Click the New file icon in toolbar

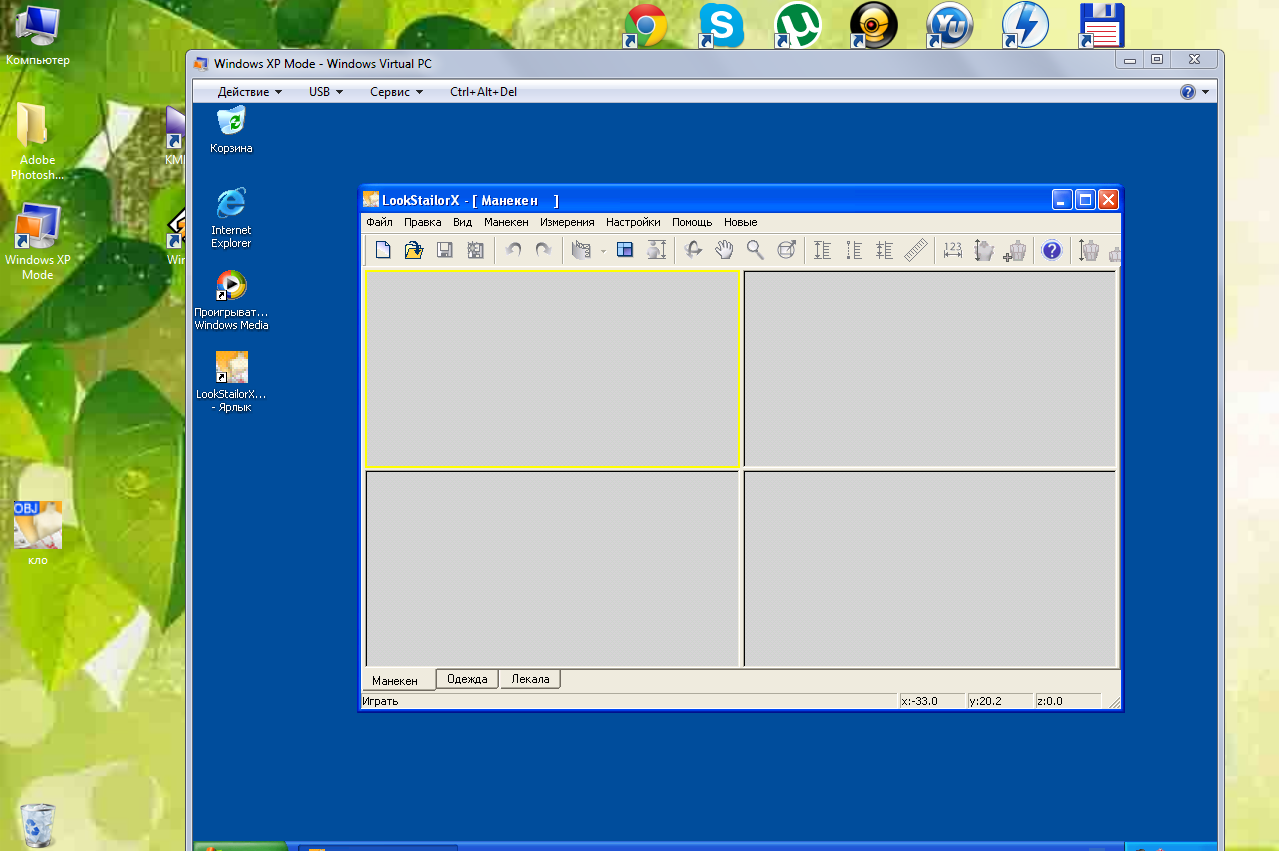(x=382, y=250)
